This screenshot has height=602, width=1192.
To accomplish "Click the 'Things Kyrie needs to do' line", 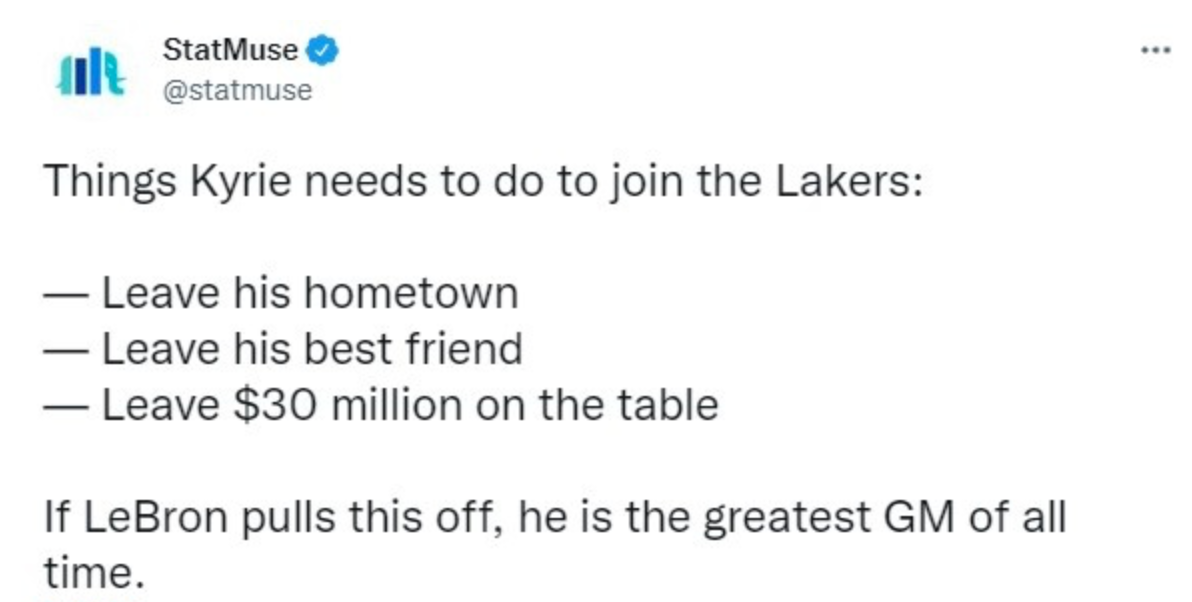I will tap(483, 182).
